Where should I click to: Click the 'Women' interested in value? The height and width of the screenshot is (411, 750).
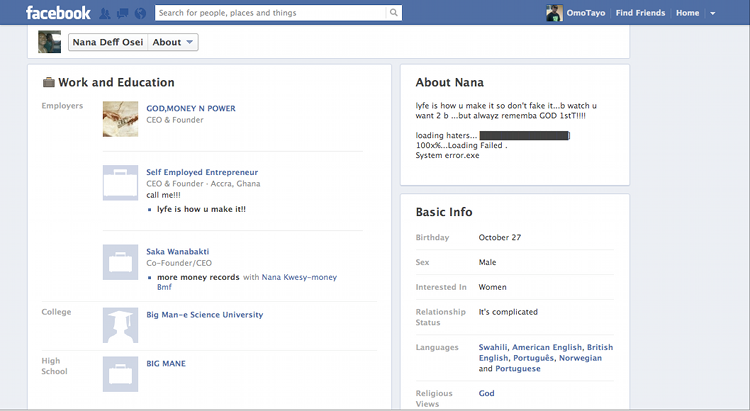(493, 287)
